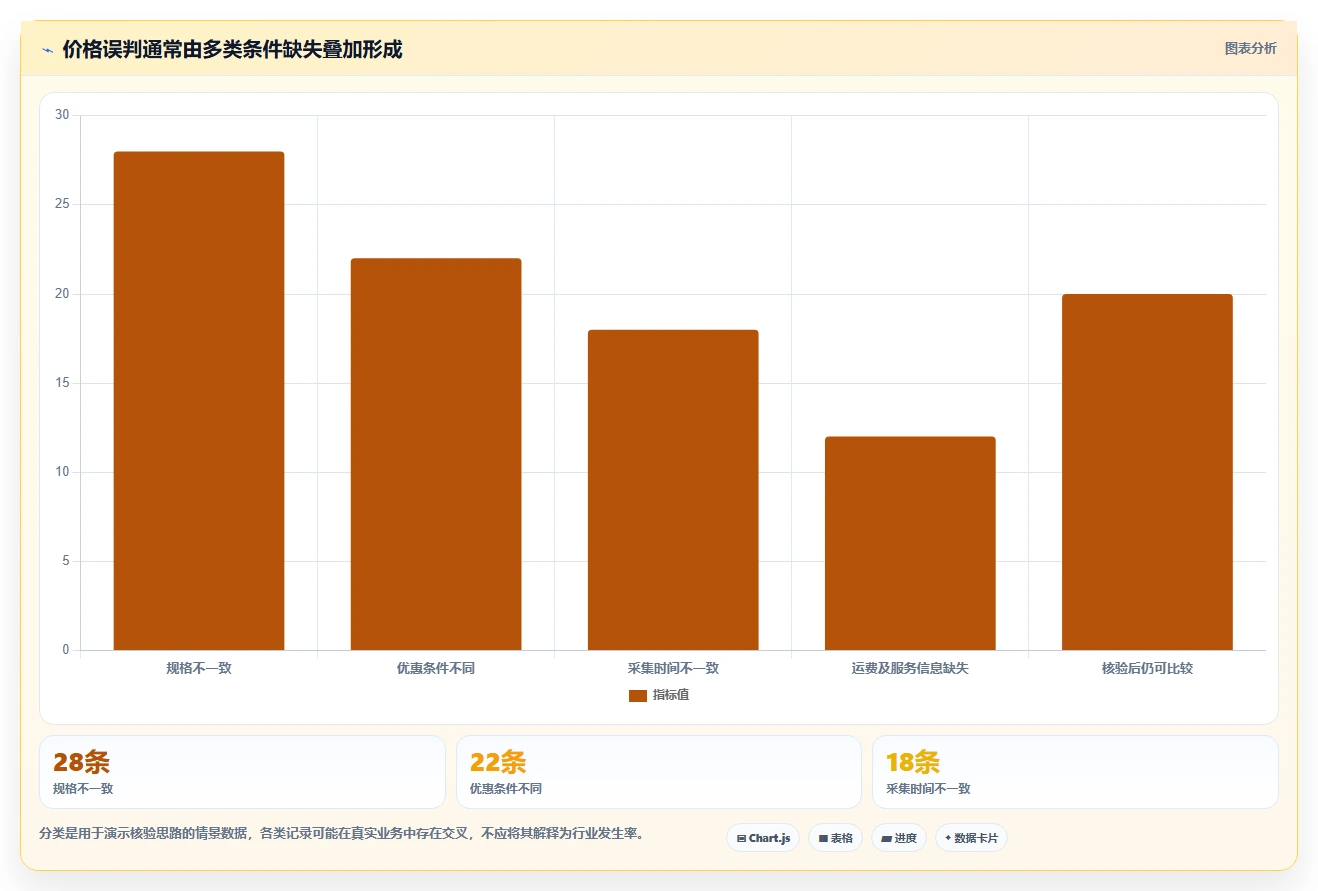Click the 运费及服务信息缺失 x-axis label

click(910, 668)
